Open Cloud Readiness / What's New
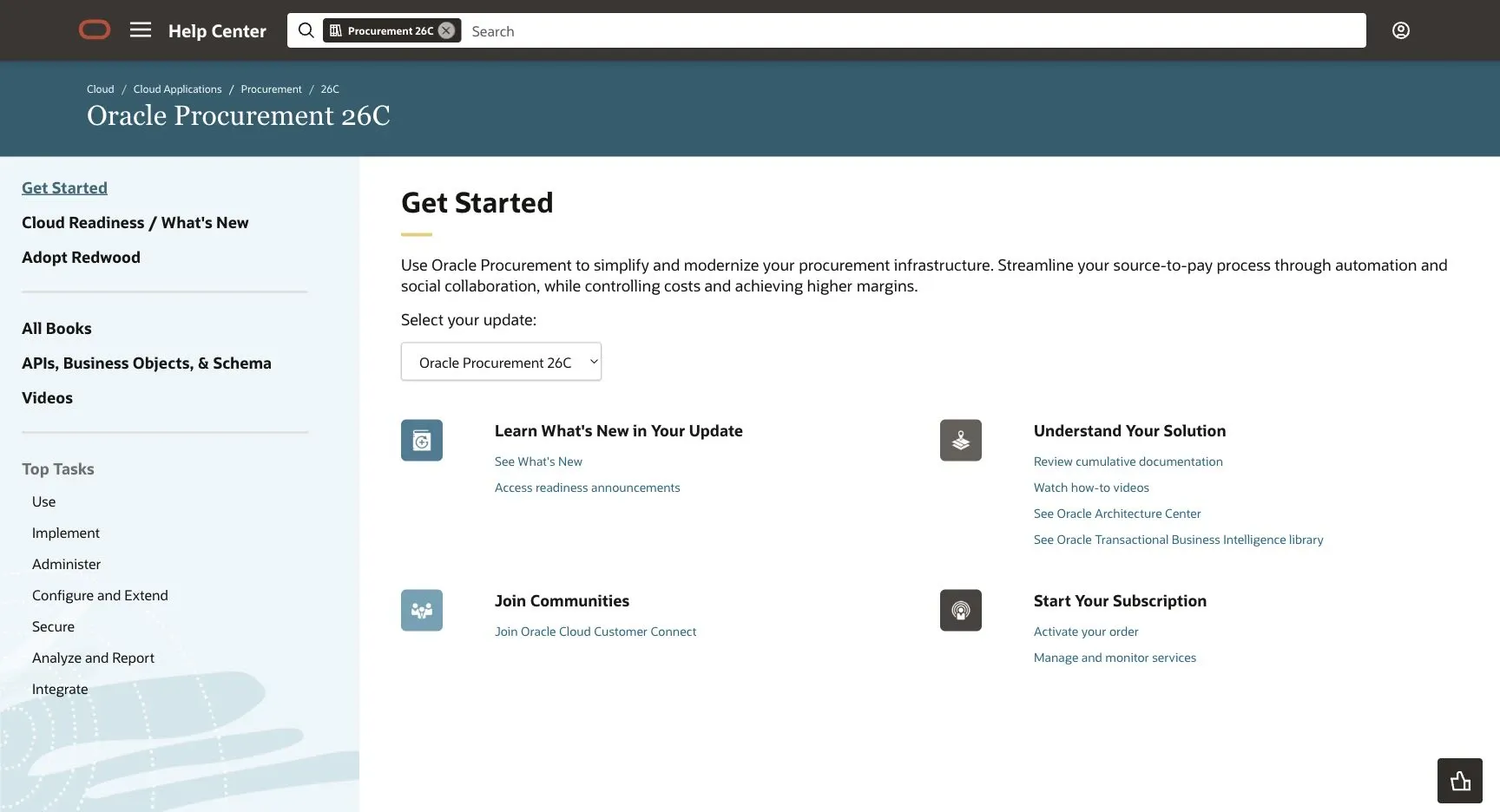Viewport: 1500px width, 812px height. (135, 223)
